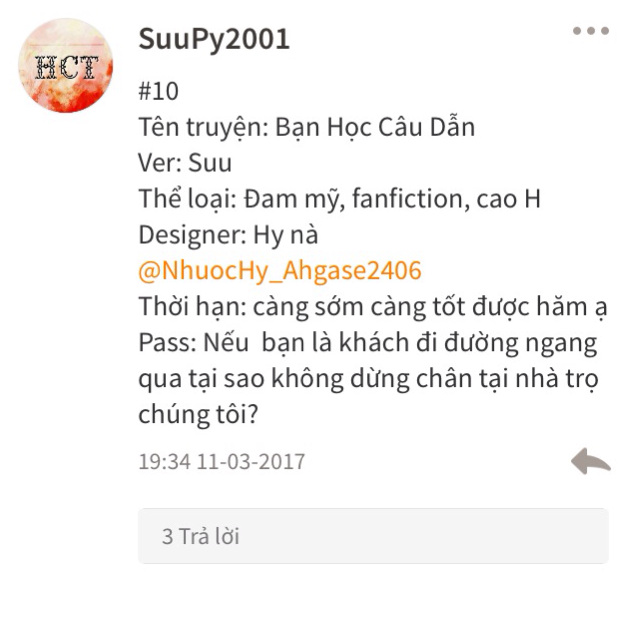This screenshot has height=631, width=631.
Task: Select the #10 order number text
Action: click(x=158, y=91)
